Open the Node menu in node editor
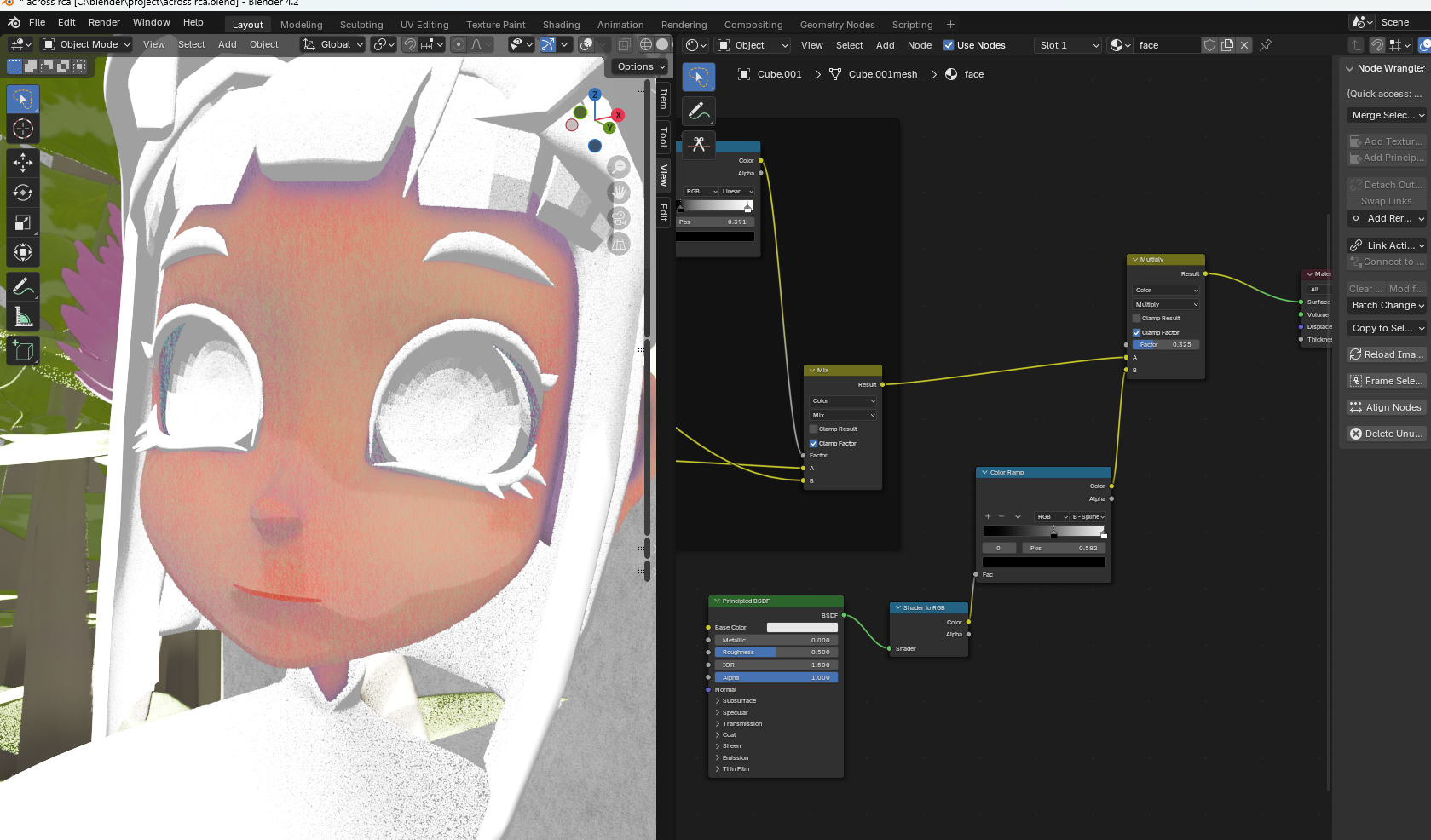This screenshot has height=840, width=1431. tap(919, 45)
